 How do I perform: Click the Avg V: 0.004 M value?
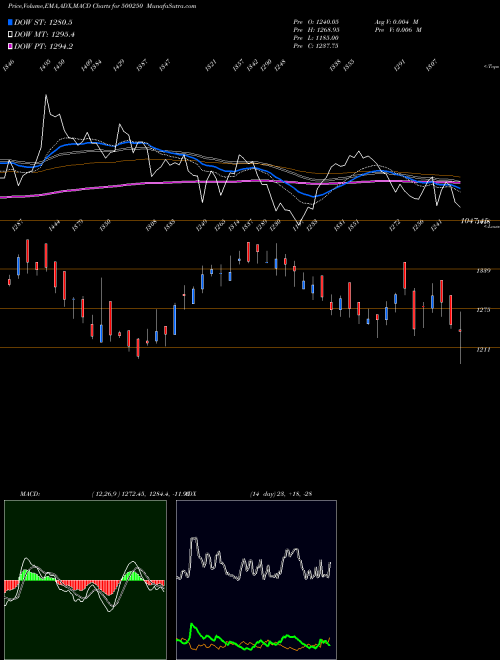click(396, 22)
